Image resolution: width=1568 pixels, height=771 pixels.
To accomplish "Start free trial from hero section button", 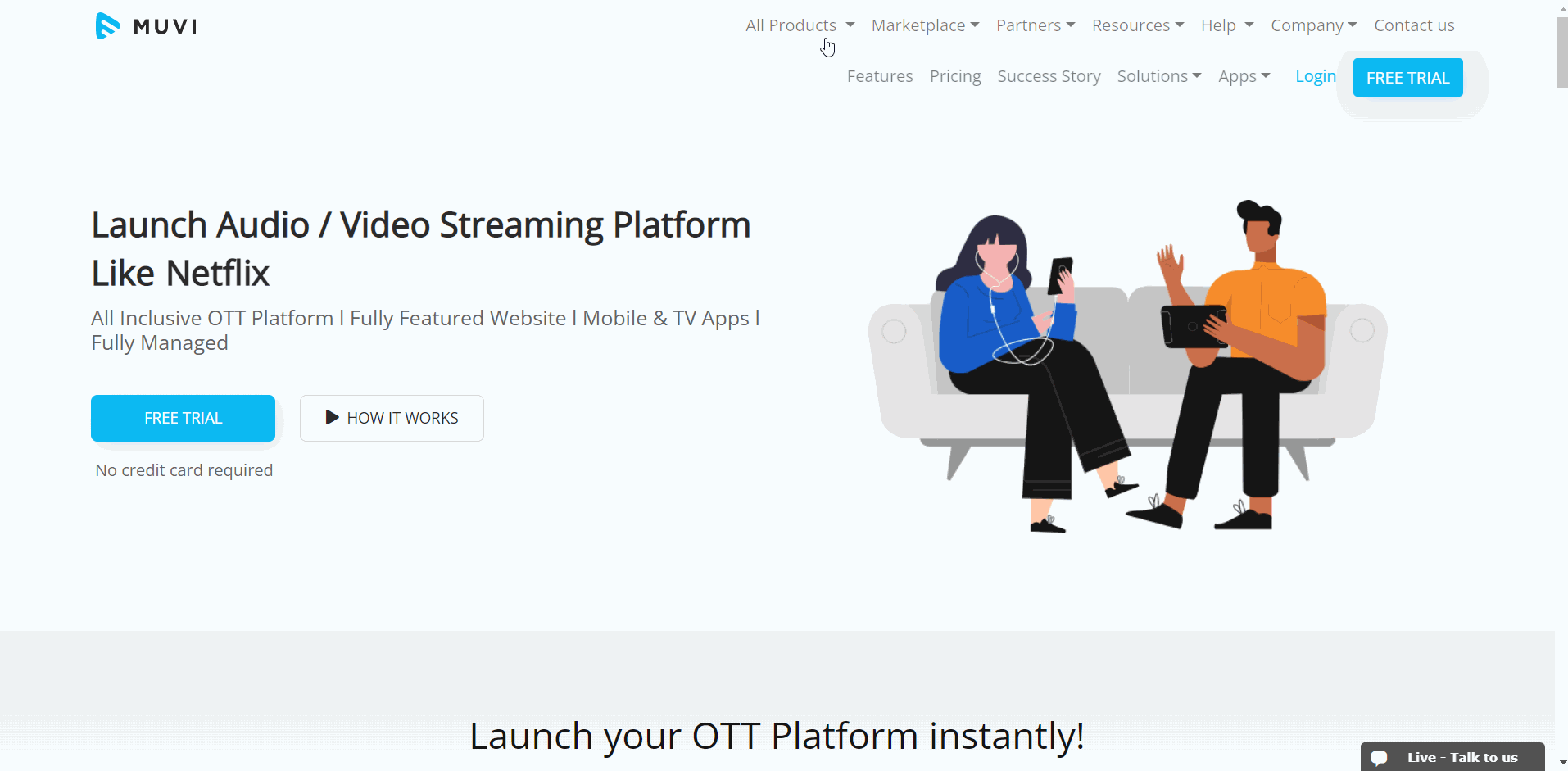I will (183, 418).
